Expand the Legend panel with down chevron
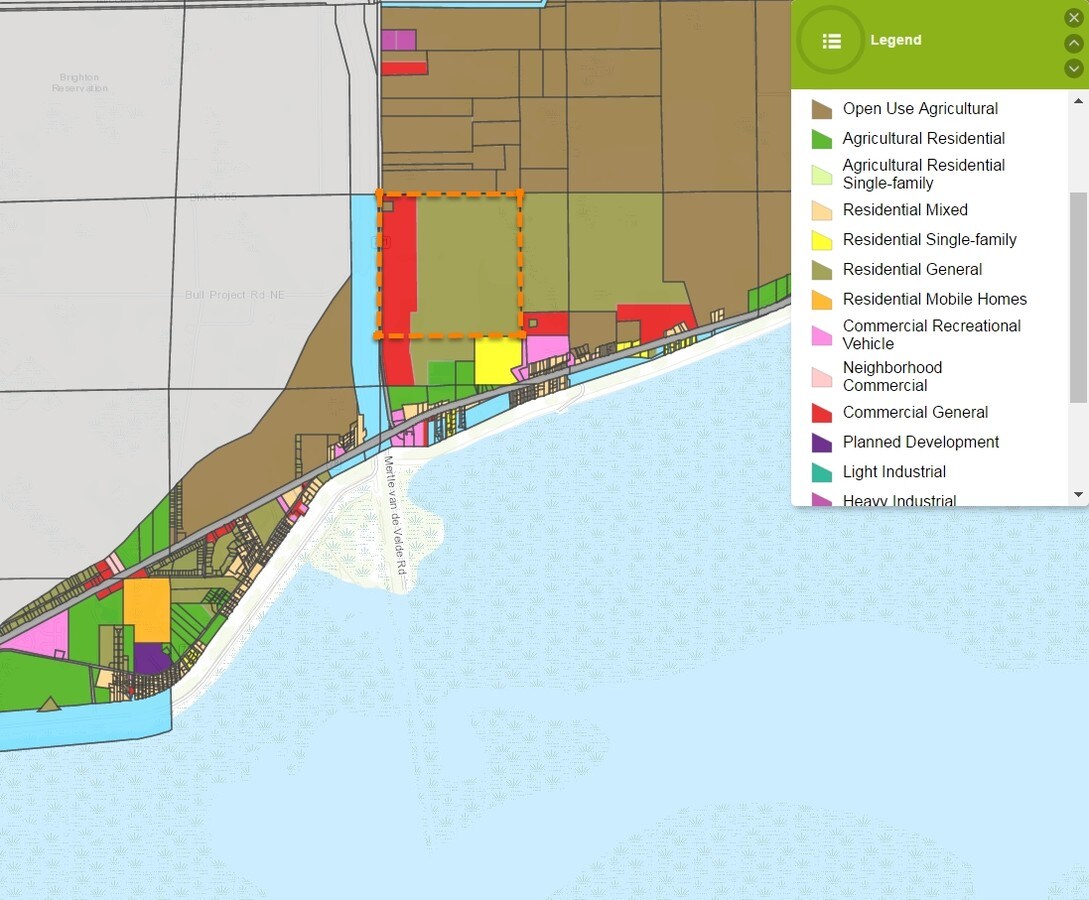Image resolution: width=1089 pixels, height=900 pixels. (x=1074, y=68)
